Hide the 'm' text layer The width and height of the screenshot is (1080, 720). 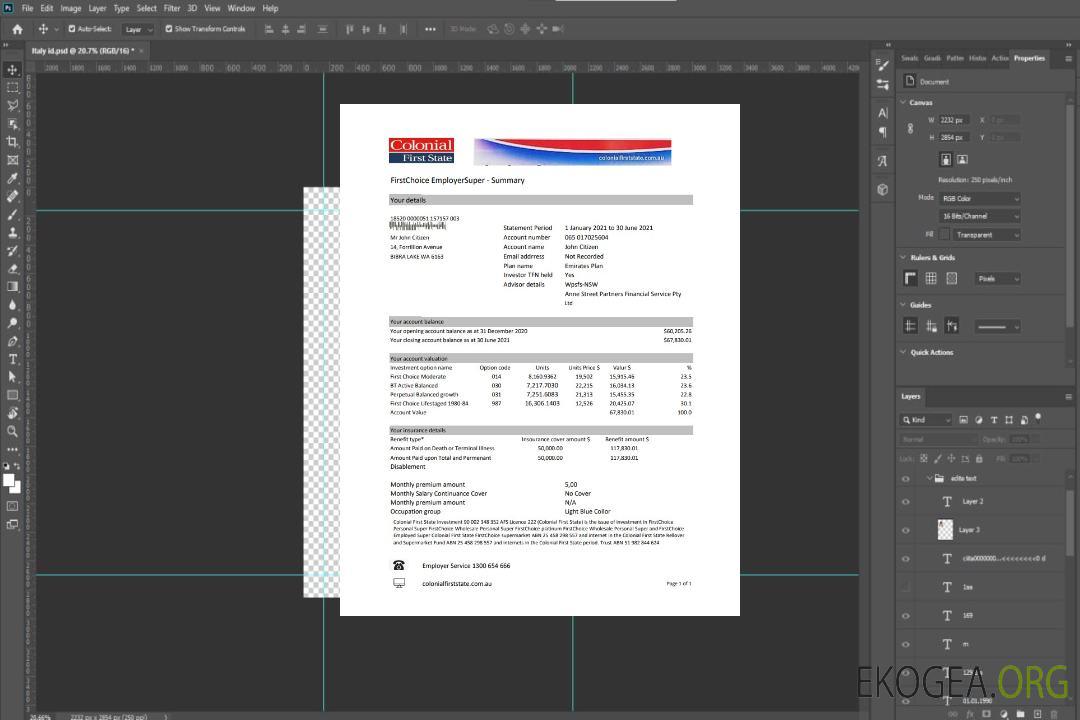[x=906, y=645]
